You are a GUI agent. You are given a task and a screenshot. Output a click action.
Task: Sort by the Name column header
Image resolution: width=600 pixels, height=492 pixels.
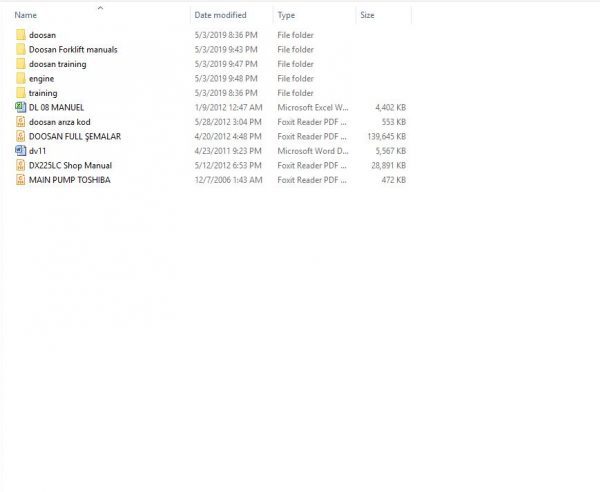tap(26, 15)
